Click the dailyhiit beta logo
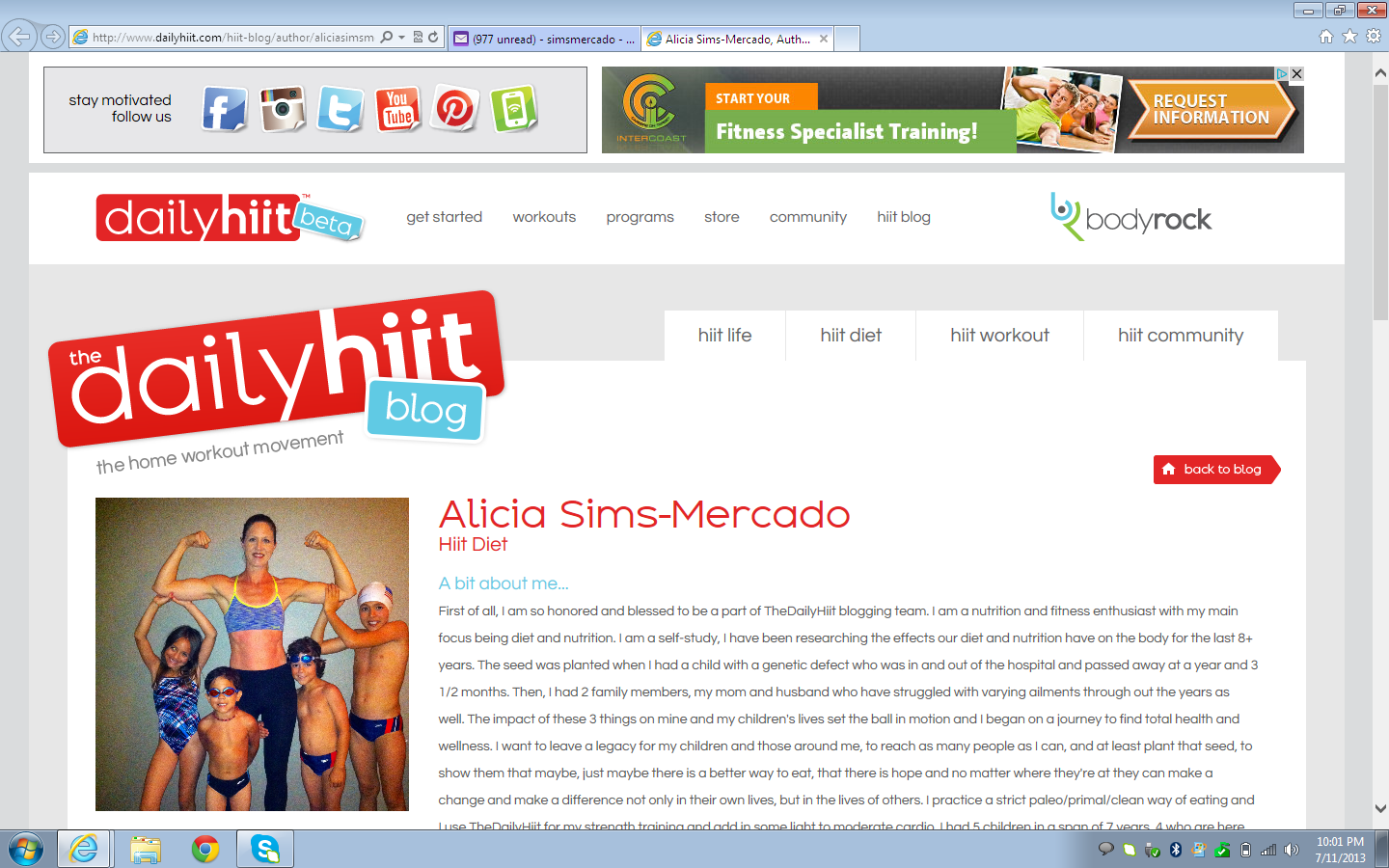Image resolution: width=1389 pixels, height=868 pixels. point(229,217)
